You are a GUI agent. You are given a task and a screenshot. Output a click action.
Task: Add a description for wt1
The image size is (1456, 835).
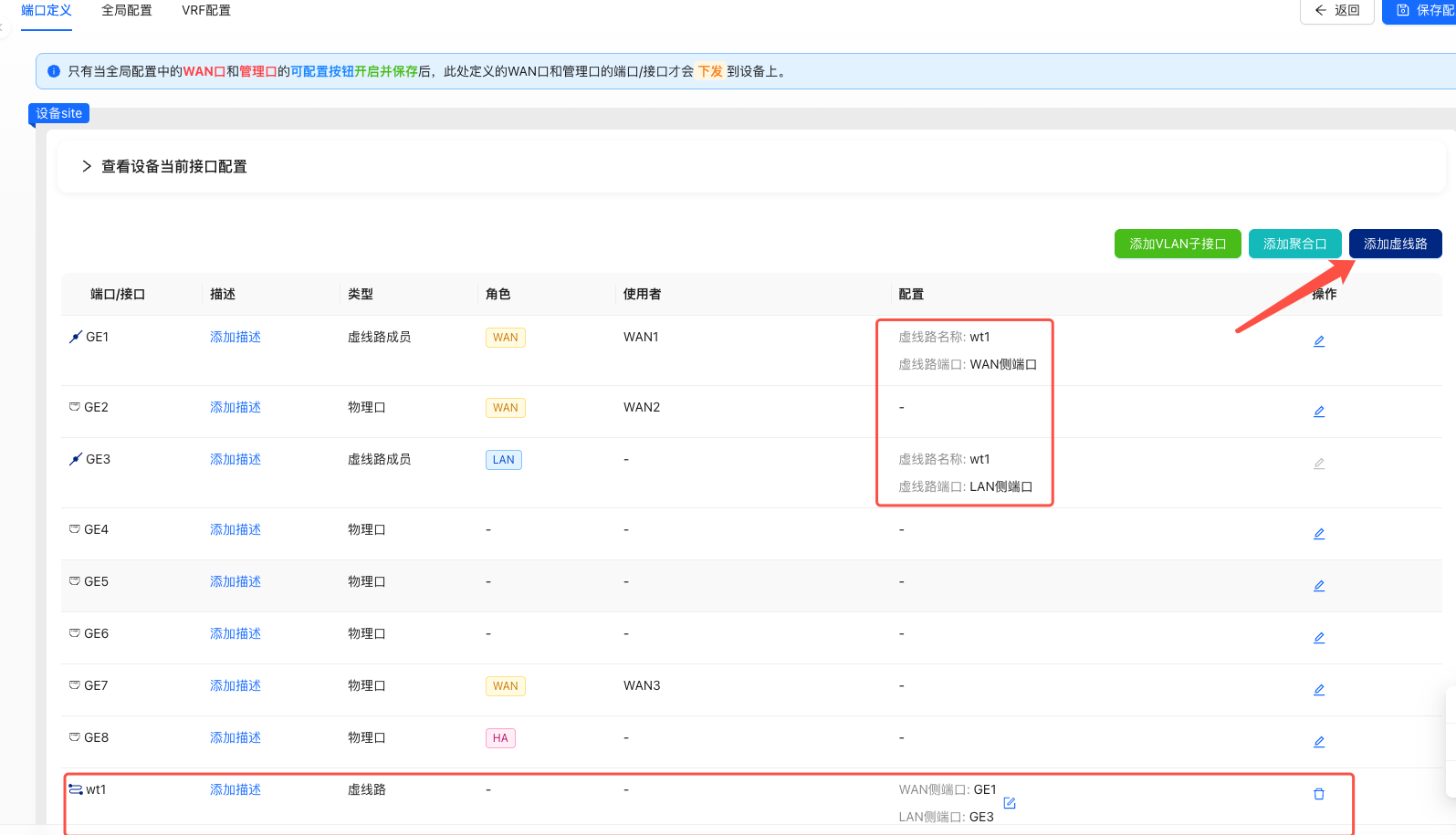pyautogui.click(x=236, y=789)
